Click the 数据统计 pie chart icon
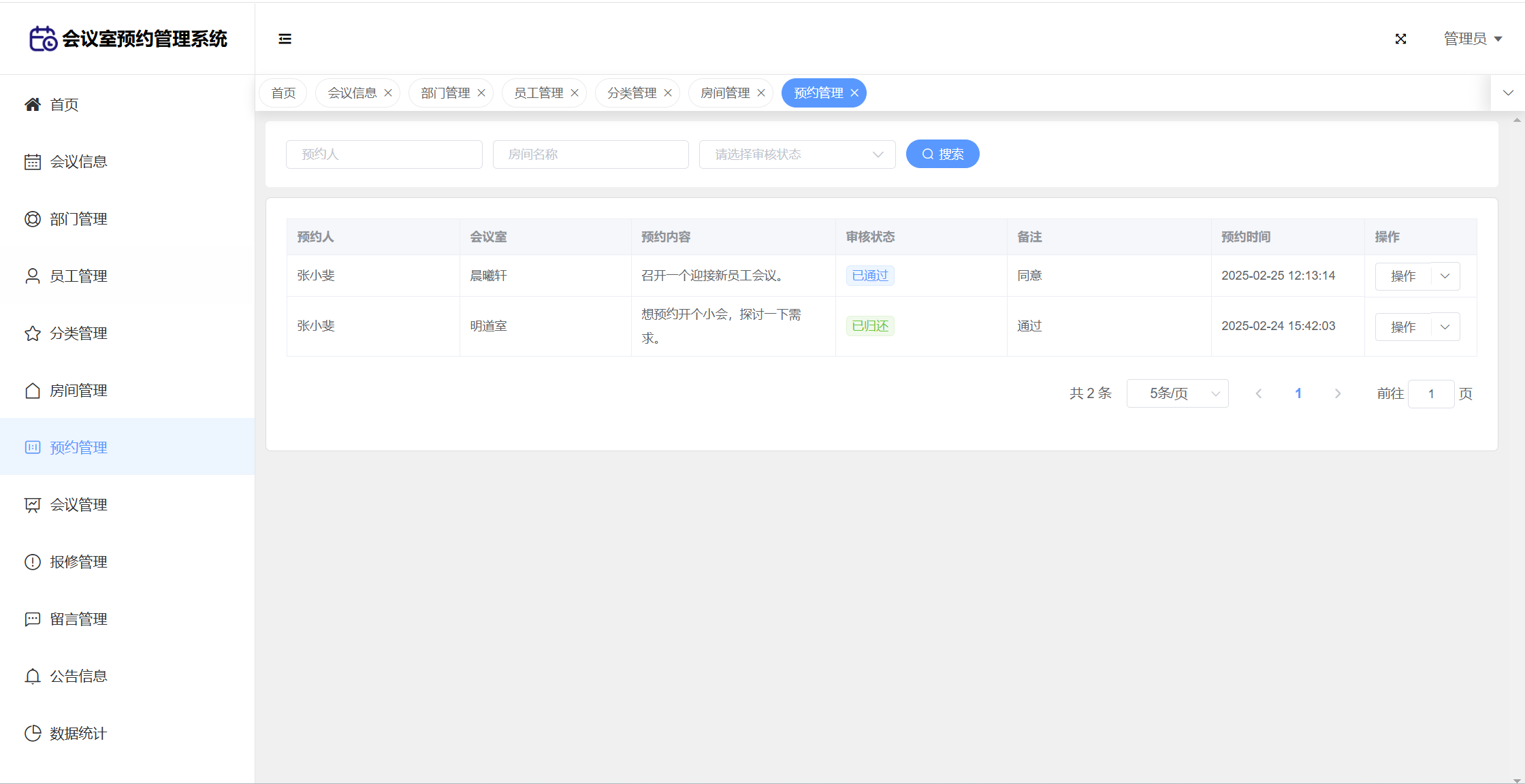This screenshot has width=1525, height=784. point(33,733)
